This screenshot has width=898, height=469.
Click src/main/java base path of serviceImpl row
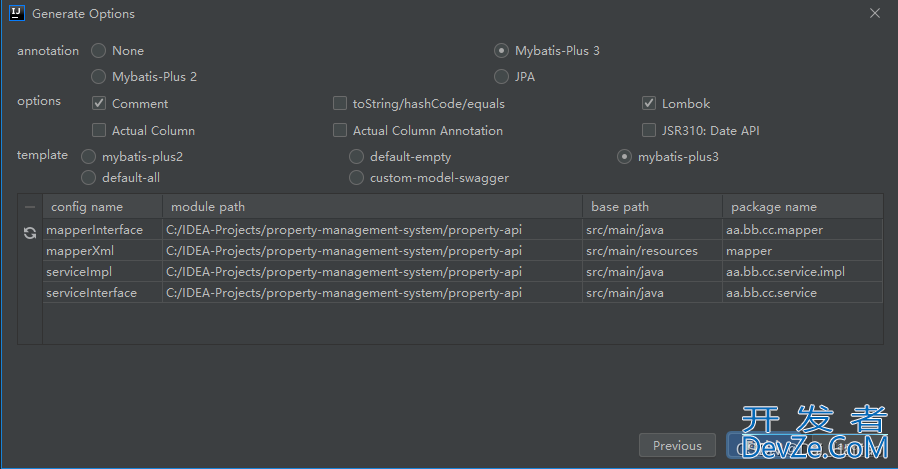(x=652, y=271)
